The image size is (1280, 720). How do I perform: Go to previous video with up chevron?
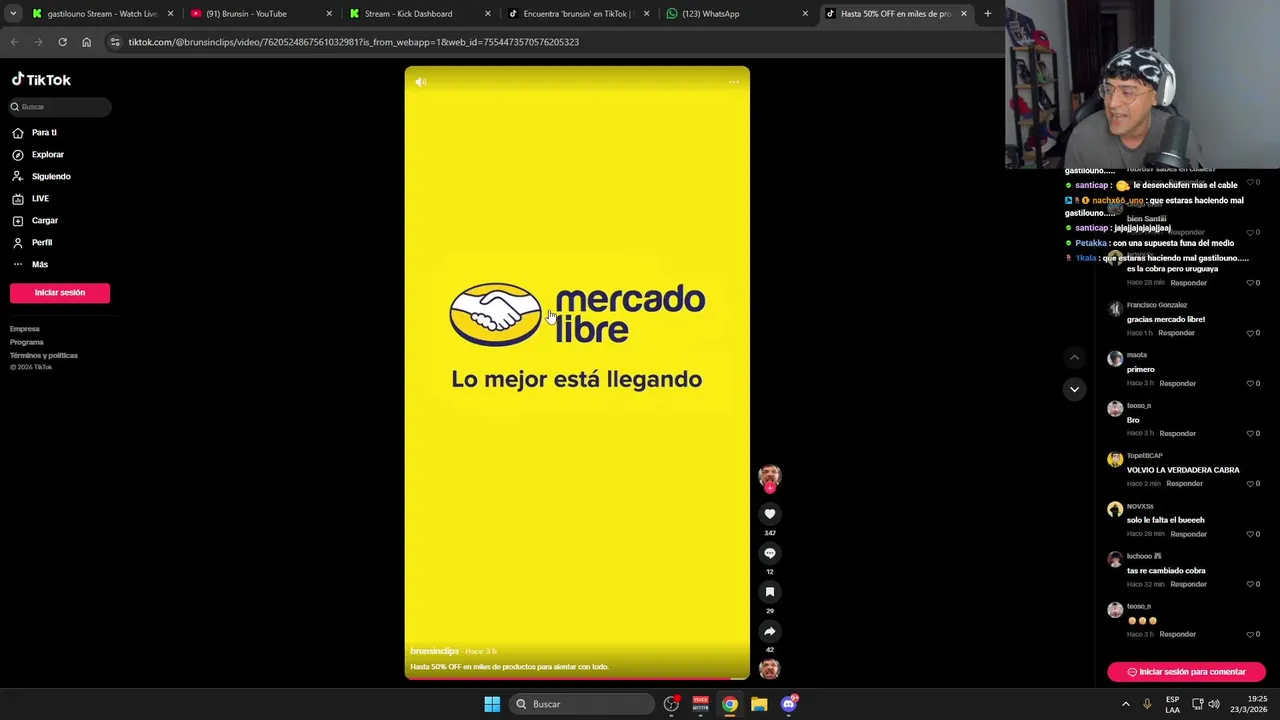pyautogui.click(x=1074, y=357)
